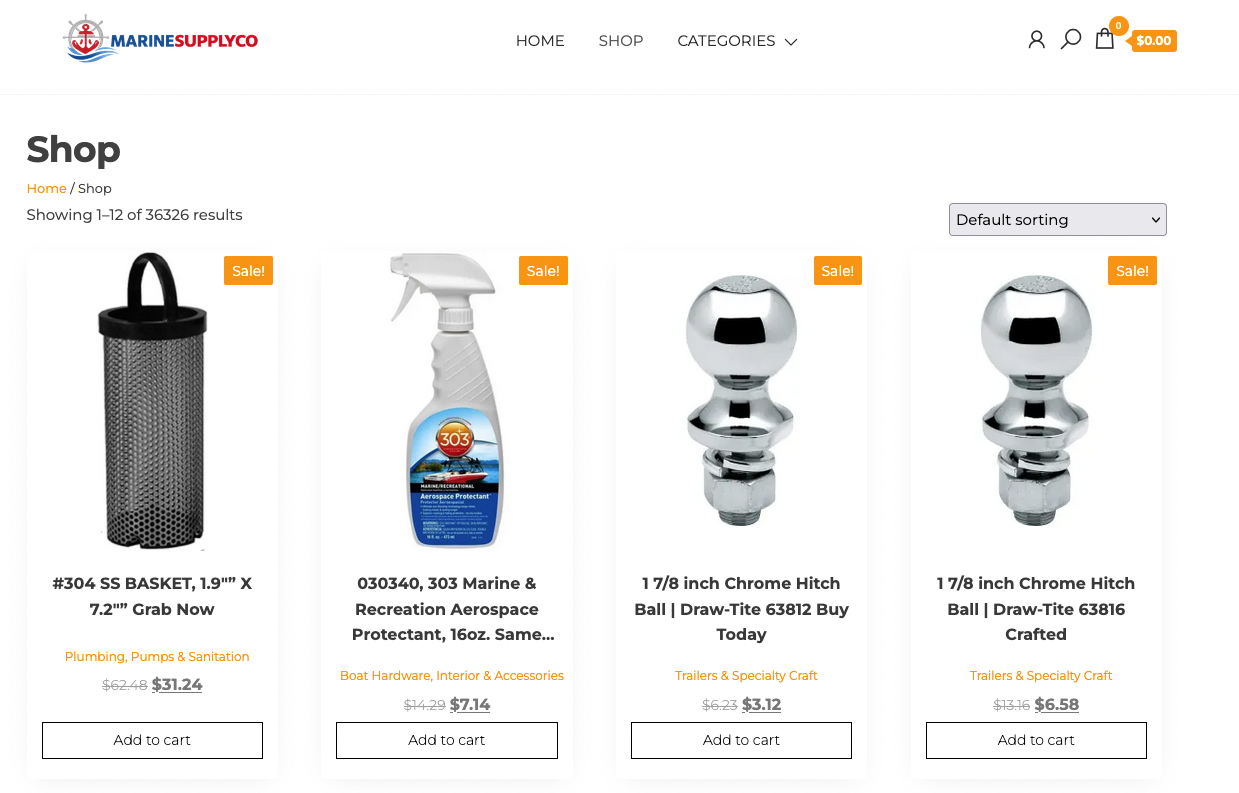Expand the Categories menu chevron
This screenshot has width=1239, height=793.
tap(791, 42)
